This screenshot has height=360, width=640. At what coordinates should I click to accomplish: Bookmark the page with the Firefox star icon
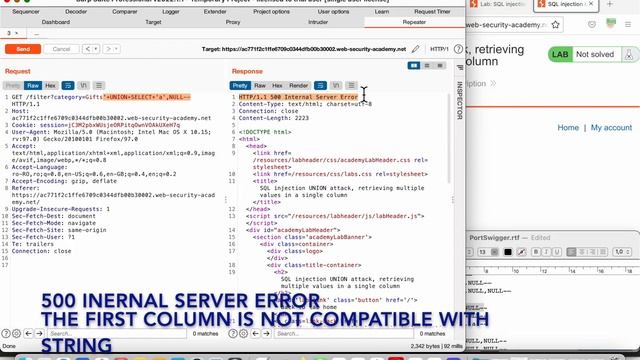556,24
